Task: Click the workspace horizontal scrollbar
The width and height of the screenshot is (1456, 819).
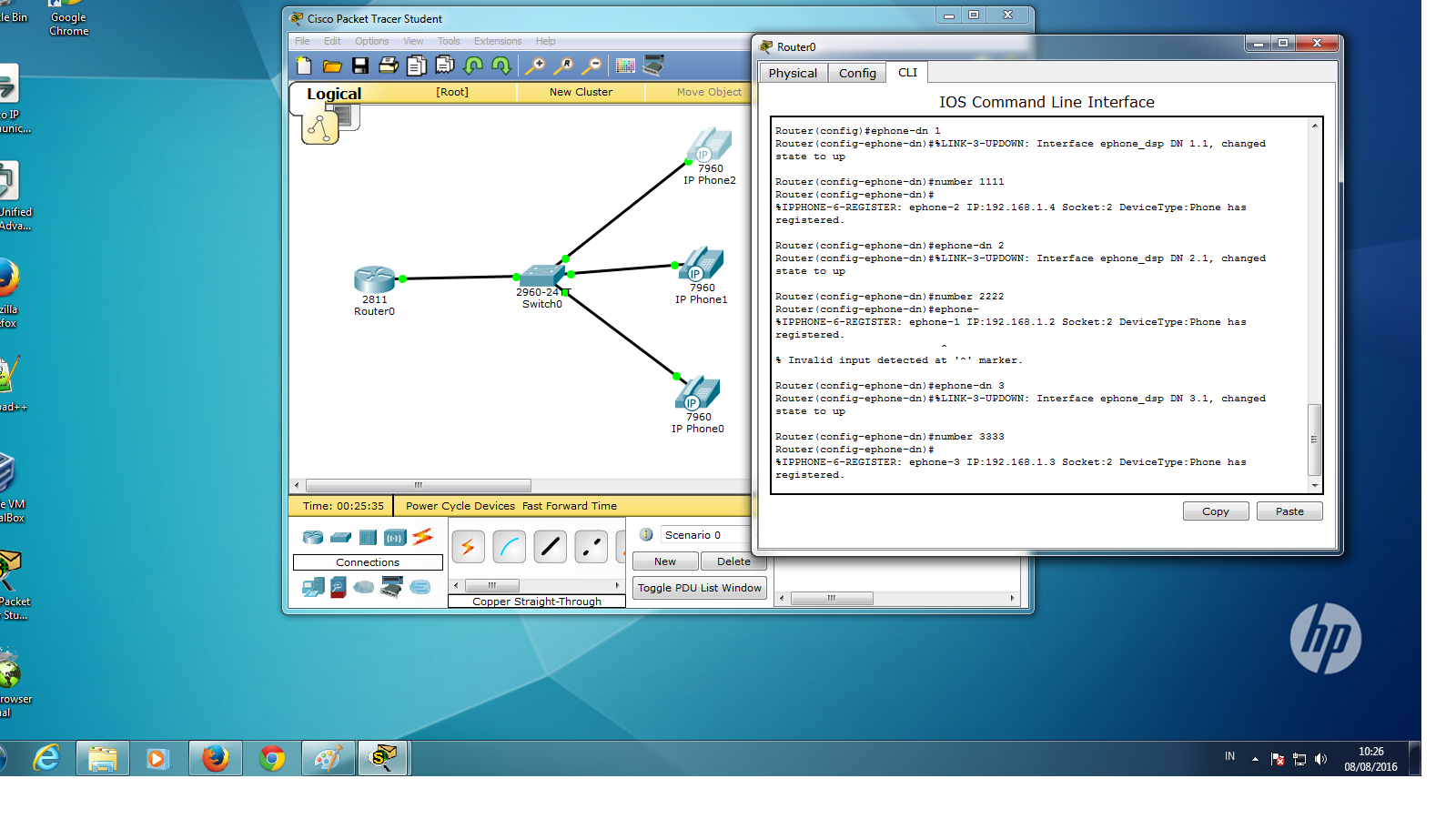Action: [x=419, y=485]
